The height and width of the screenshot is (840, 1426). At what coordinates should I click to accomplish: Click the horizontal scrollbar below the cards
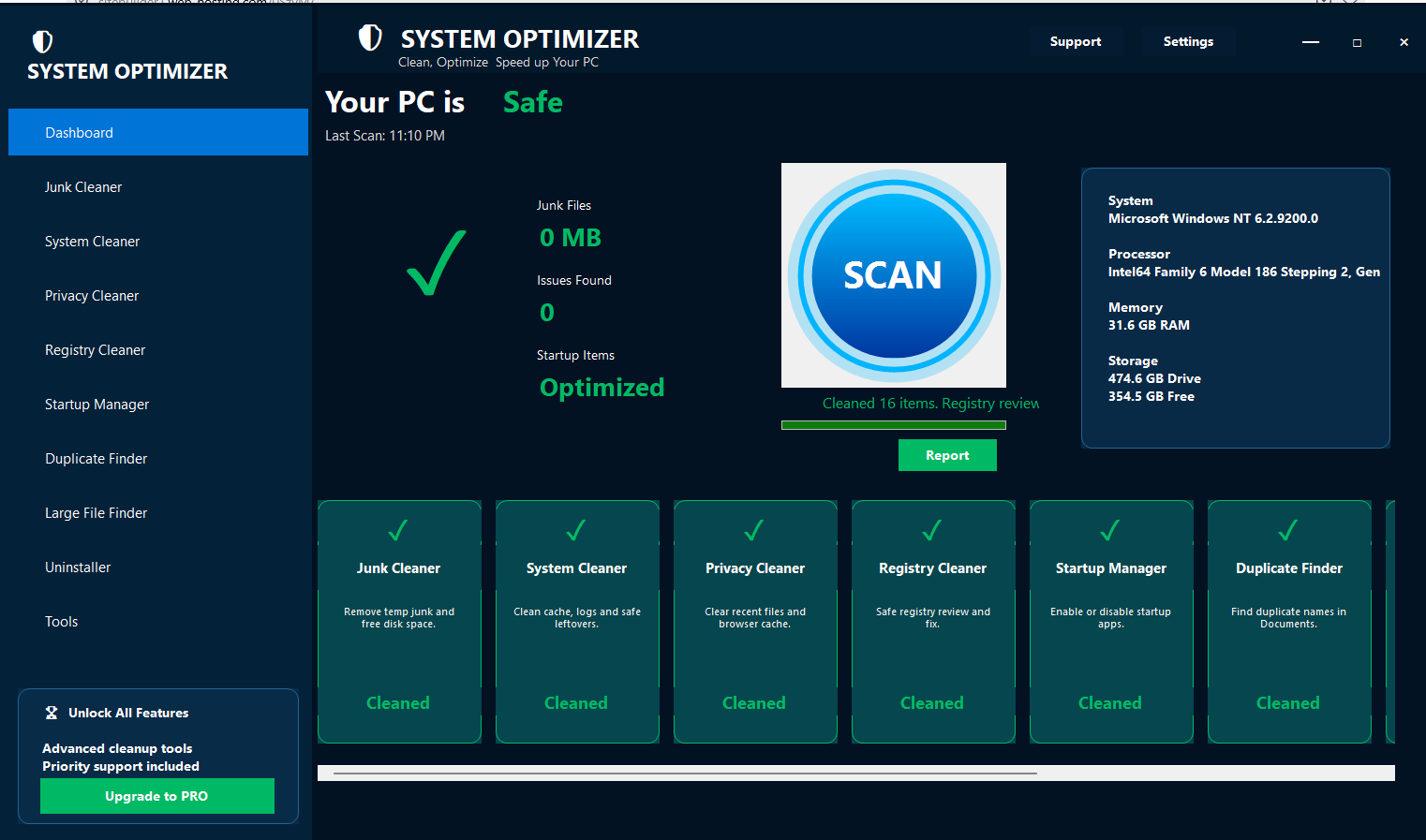[x=855, y=773]
